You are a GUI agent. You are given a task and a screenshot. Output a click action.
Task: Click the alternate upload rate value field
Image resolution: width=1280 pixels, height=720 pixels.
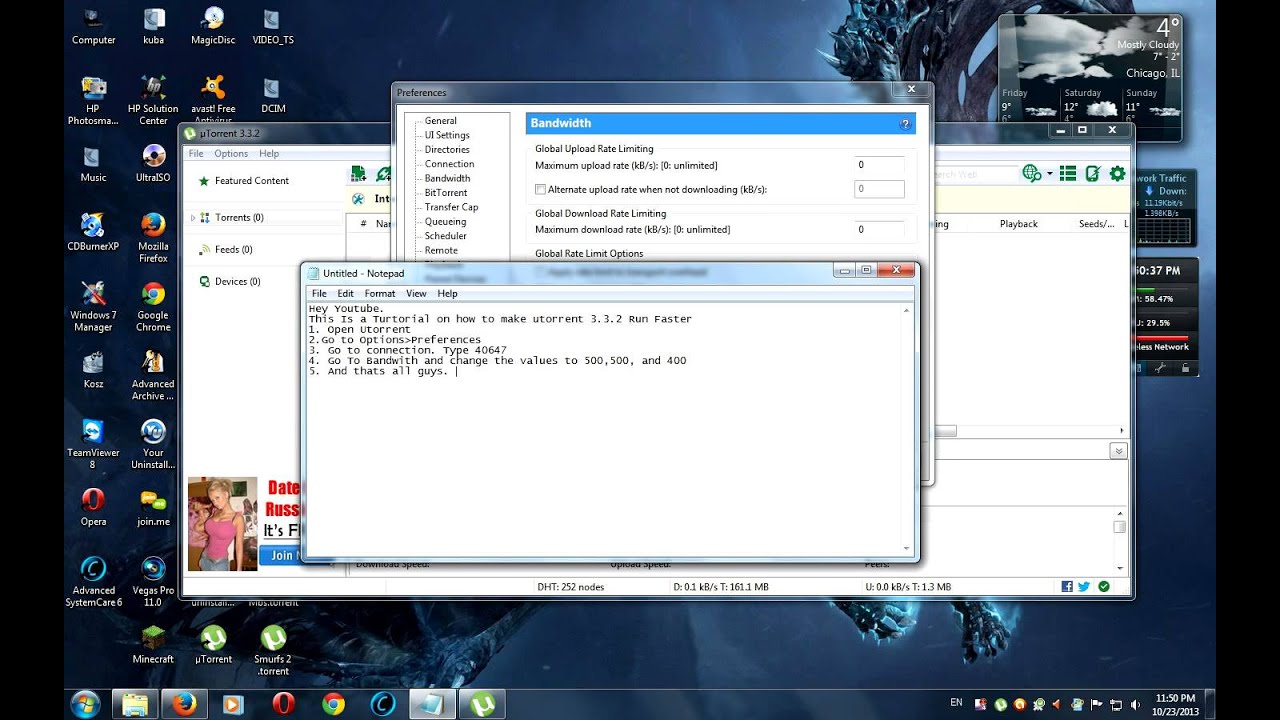879,189
